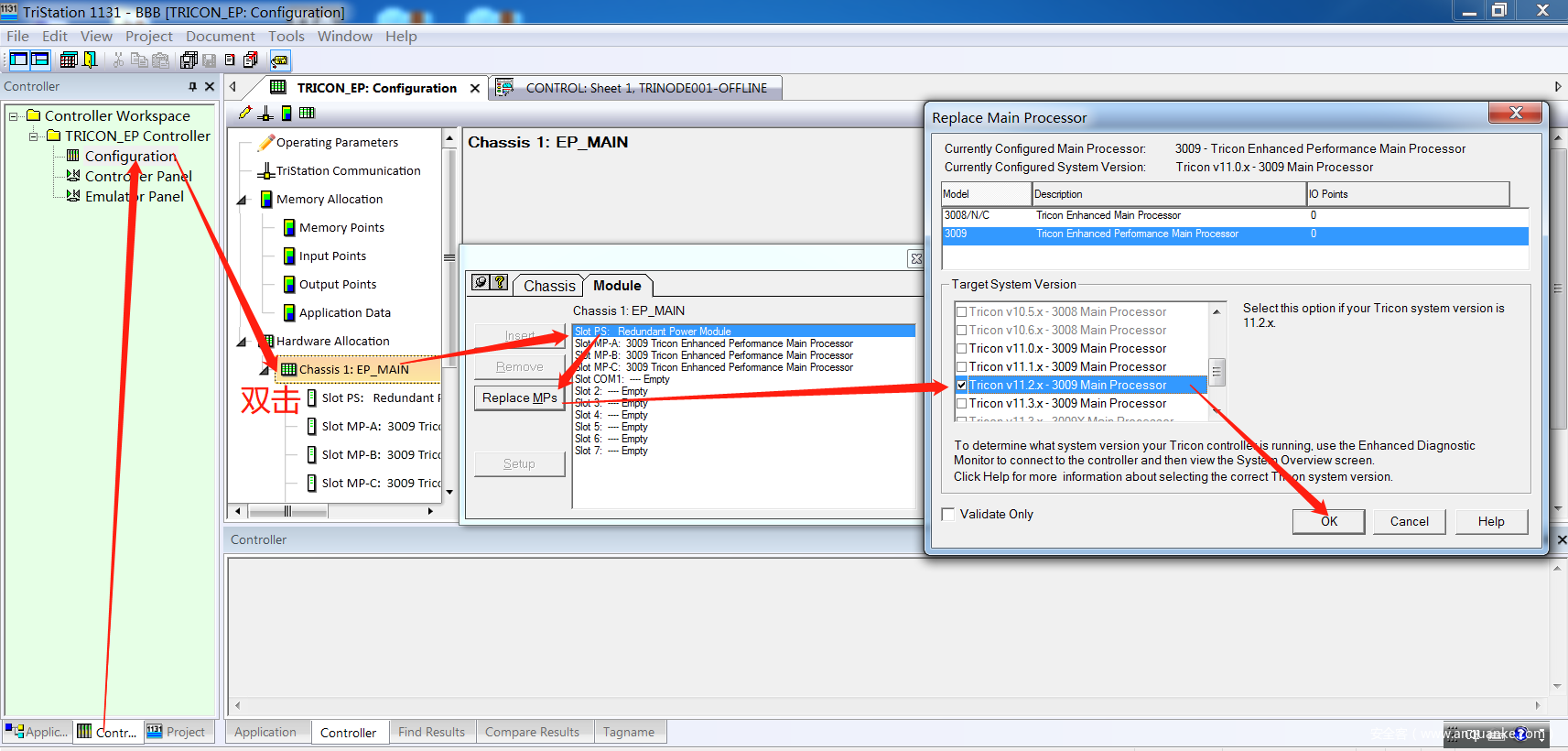
Task: Check Tricon v10.6.x - 3008 Main Processor
Action: [961, 330]
